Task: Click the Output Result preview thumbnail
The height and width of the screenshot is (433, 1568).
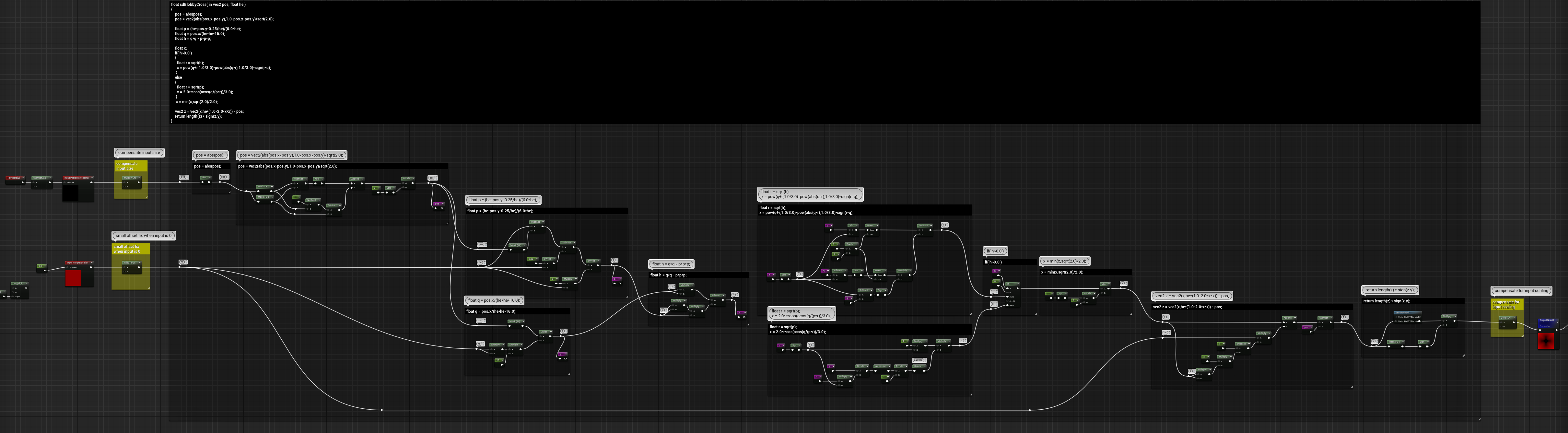Action: click(1546, 341)
